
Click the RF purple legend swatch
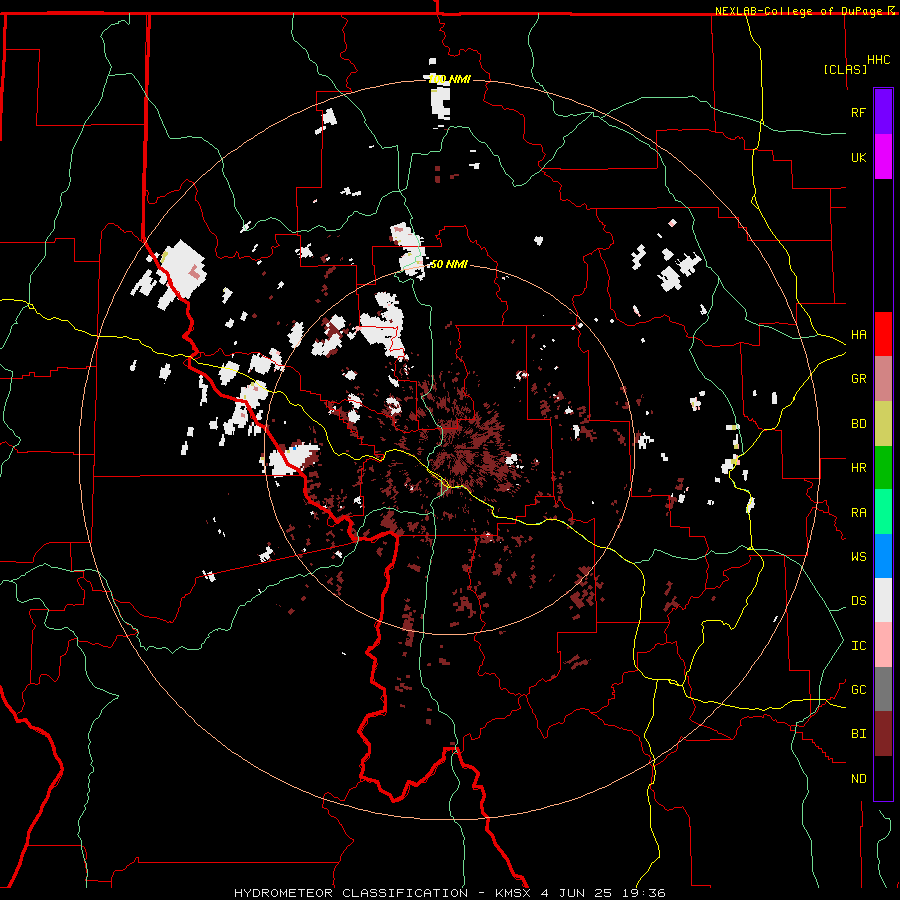click(x=883, y=112)
